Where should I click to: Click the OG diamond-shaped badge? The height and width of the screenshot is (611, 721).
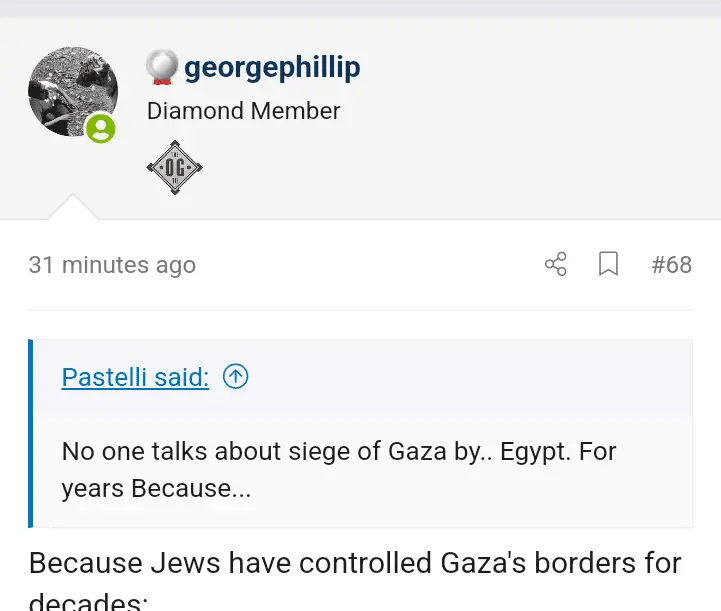tap(175, 167)
